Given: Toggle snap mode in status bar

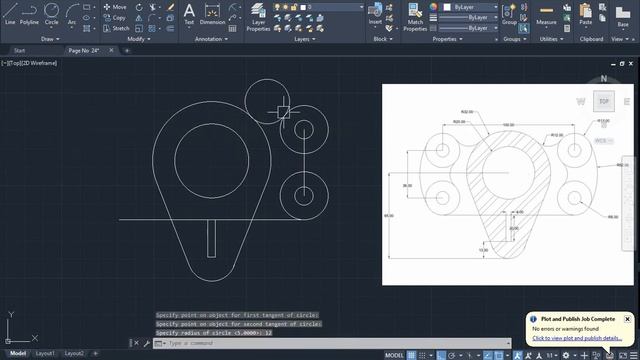Looking at the screenshot, I should (x=422, y=355).
